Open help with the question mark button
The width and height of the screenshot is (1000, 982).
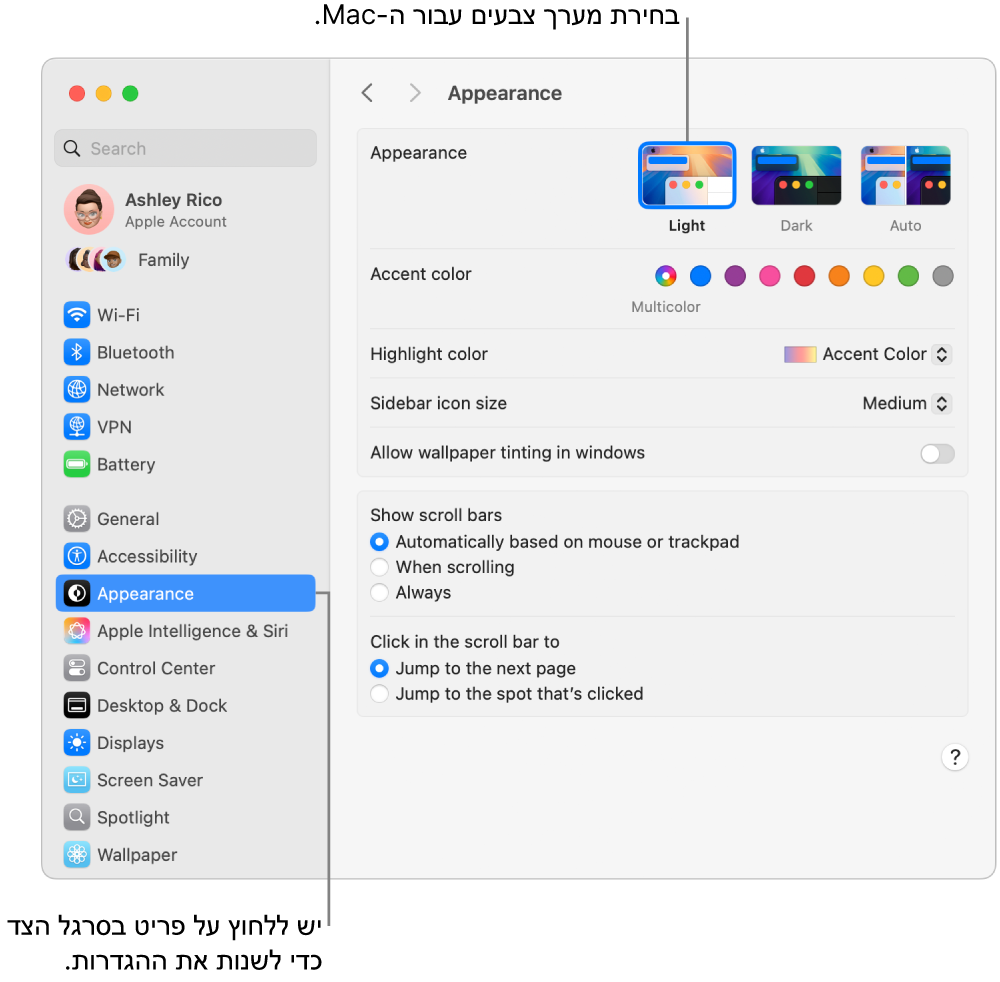coord(954,757)
